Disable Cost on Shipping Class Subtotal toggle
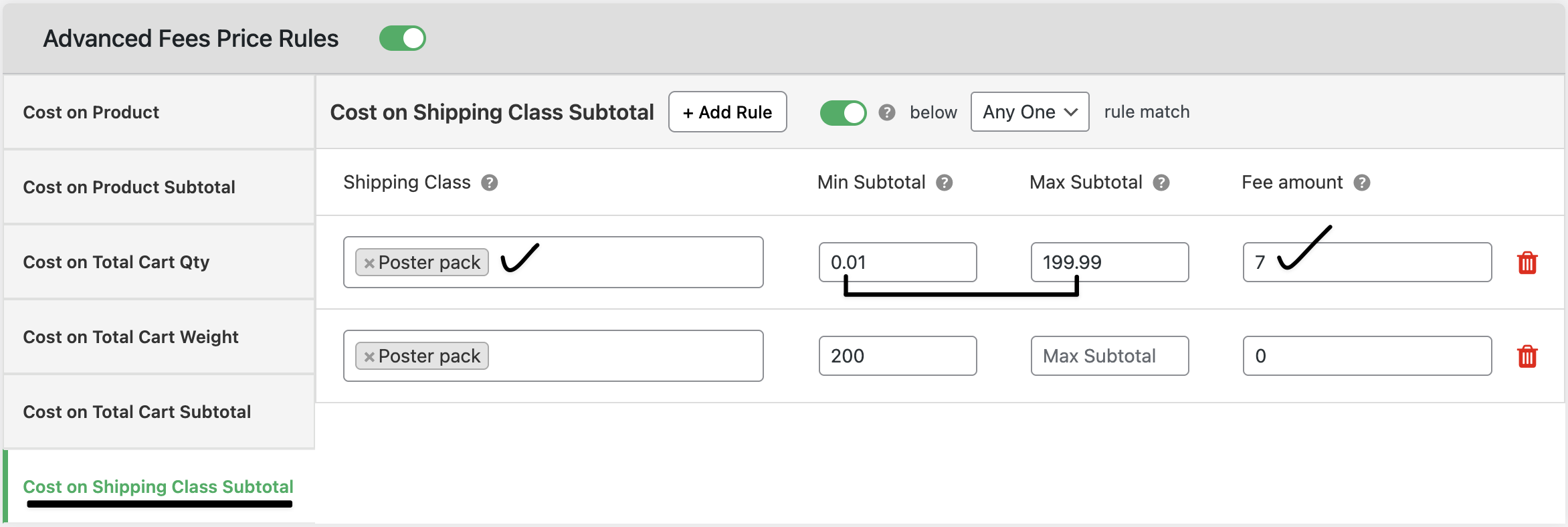1568x527 pixels. pos(843,112)
